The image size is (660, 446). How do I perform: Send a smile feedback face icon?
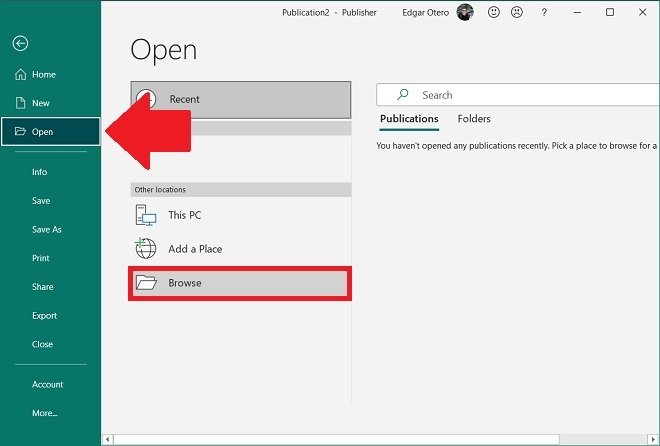pos(494,12)
